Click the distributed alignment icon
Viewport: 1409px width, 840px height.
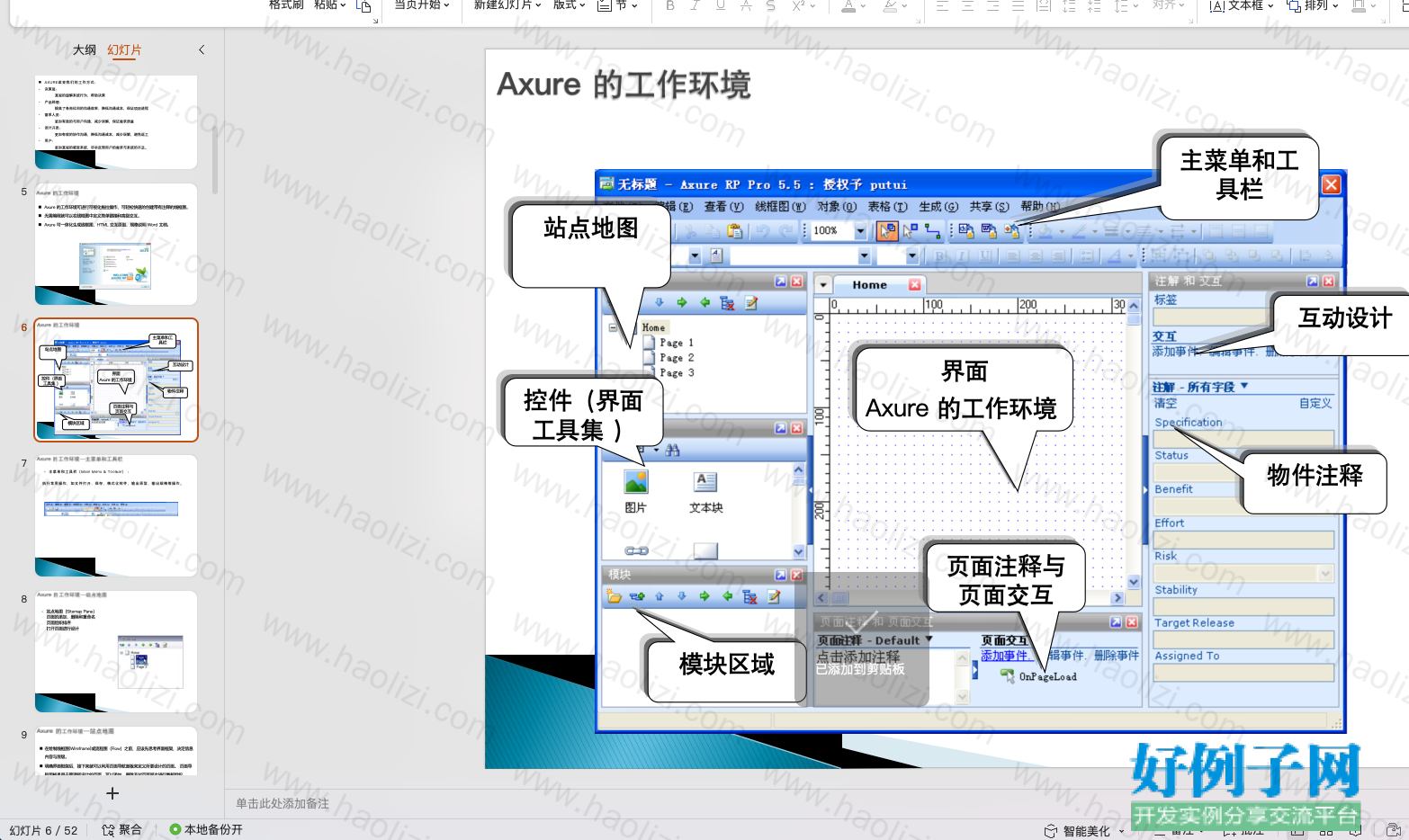pyautogui.click(x=1044, y=5)
